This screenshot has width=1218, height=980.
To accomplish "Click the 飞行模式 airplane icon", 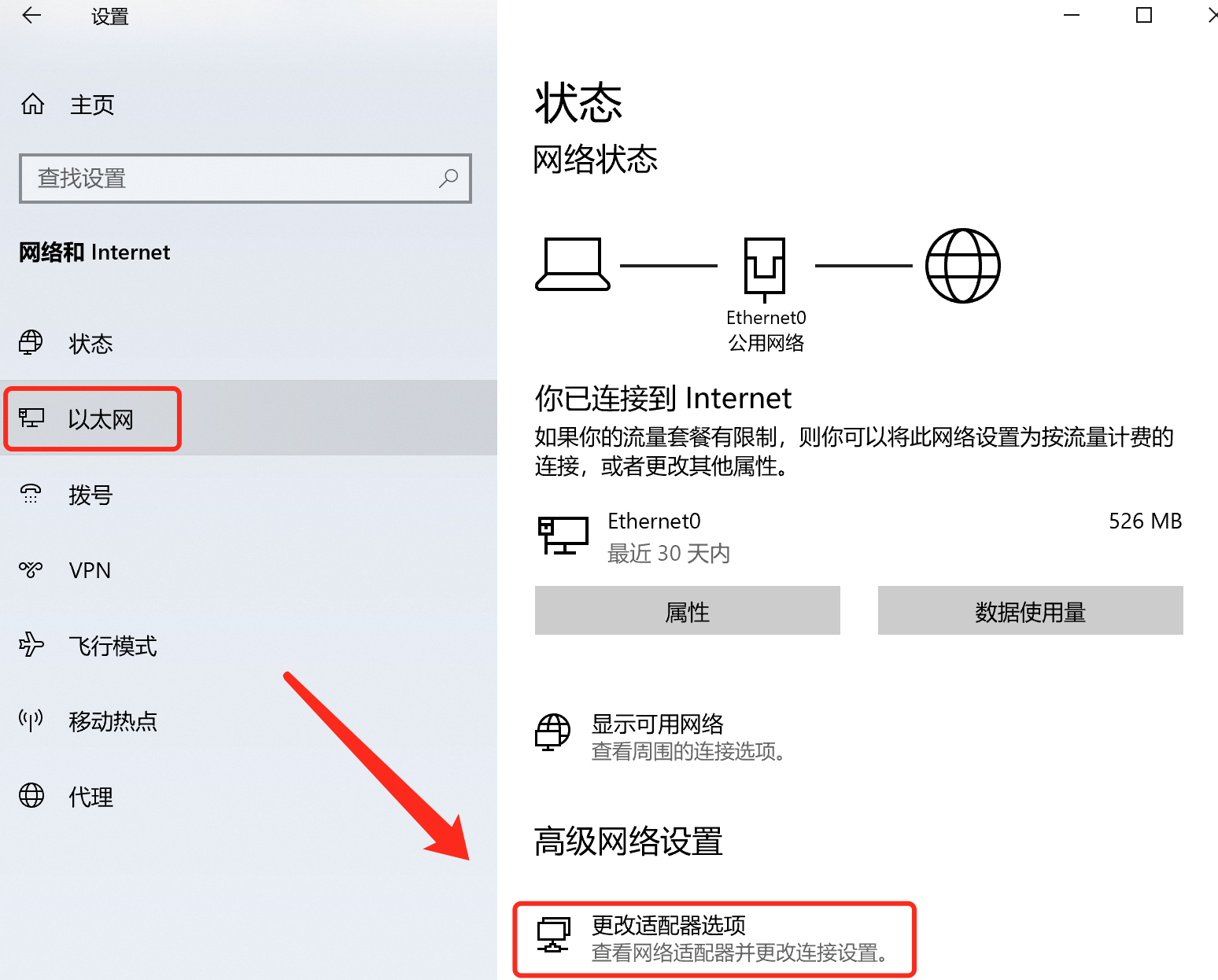I will pos(31,645).
